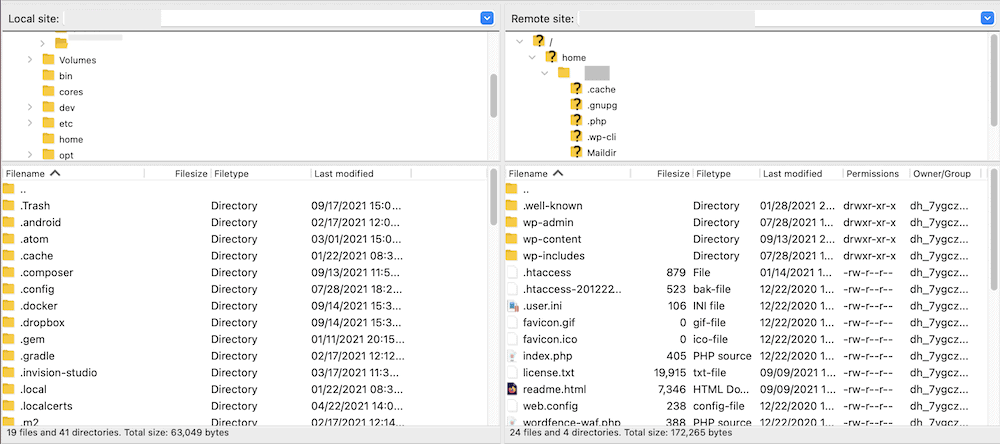Screen dimensions: 1000x444
Task: Click the HTML file icon of readme.html
Action: point(511,388)
